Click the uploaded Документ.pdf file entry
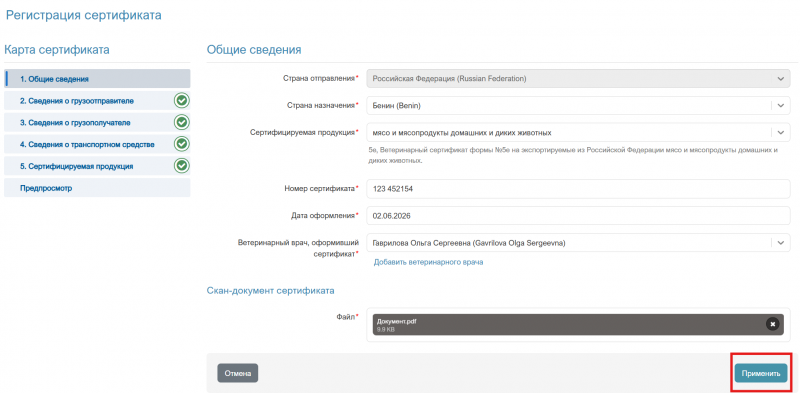 (x=578, y=325)
